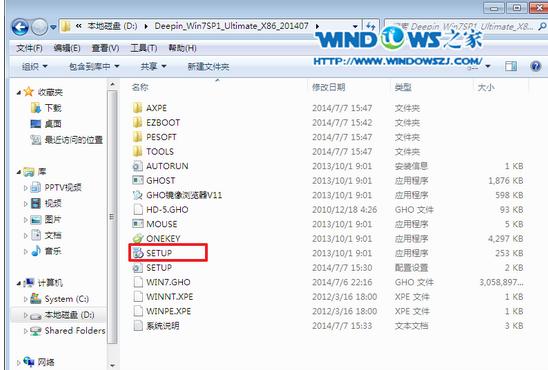The image size is (548, 370).
Task: Open the help question mark icon
Action: (535, 66)
